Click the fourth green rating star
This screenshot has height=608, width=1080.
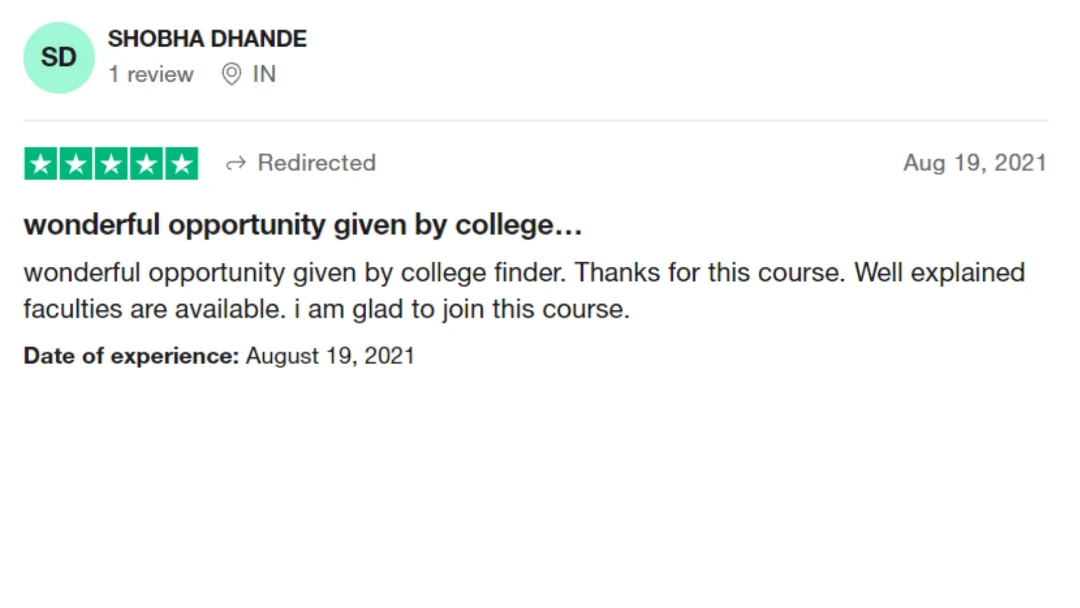146,164
